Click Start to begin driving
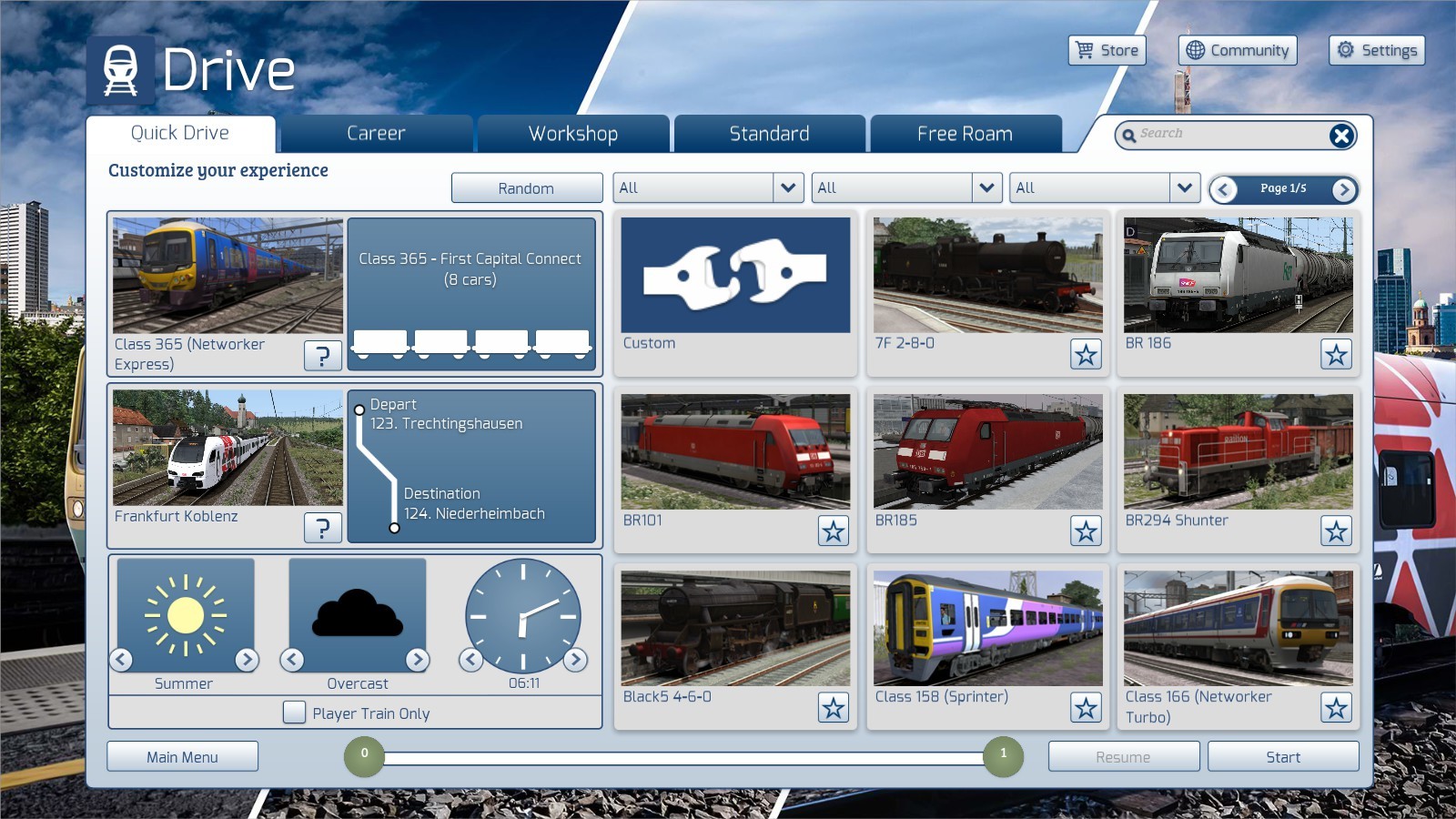The height and width of the screenshot is (819, 1456). (x=1282, y=757)
